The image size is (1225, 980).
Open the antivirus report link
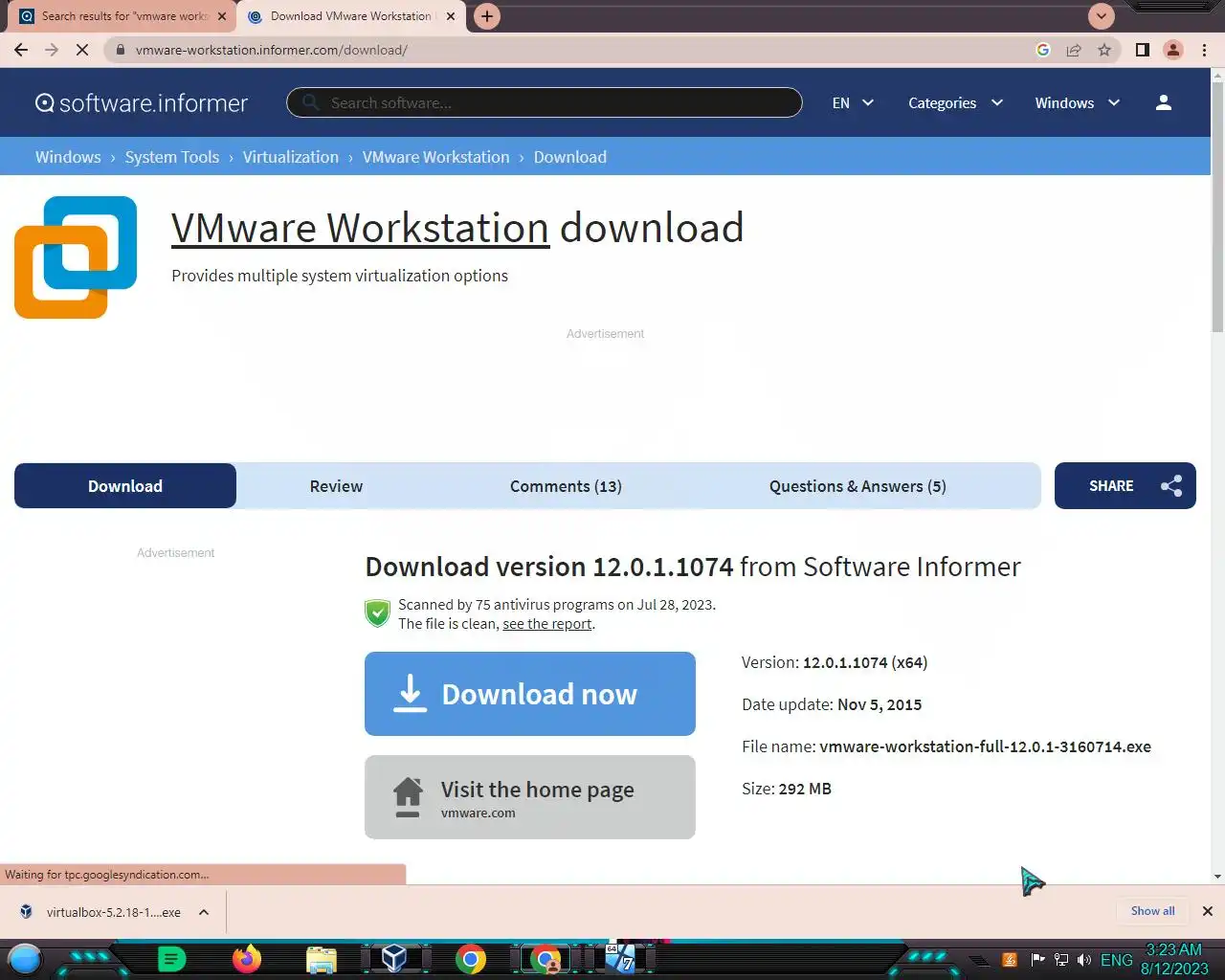547,624
